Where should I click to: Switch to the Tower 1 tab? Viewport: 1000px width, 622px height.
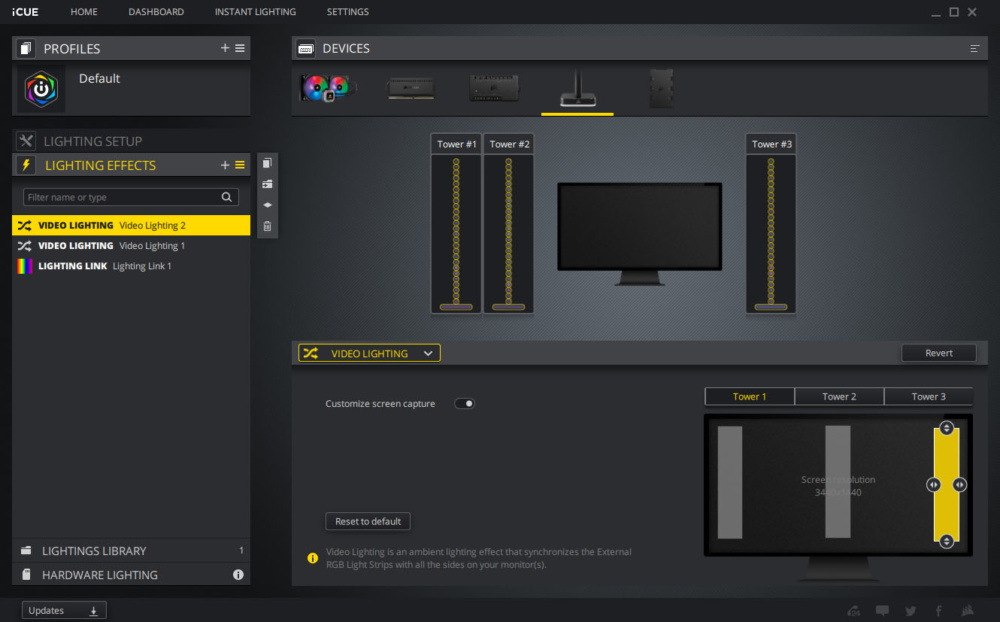pos(749,396)
